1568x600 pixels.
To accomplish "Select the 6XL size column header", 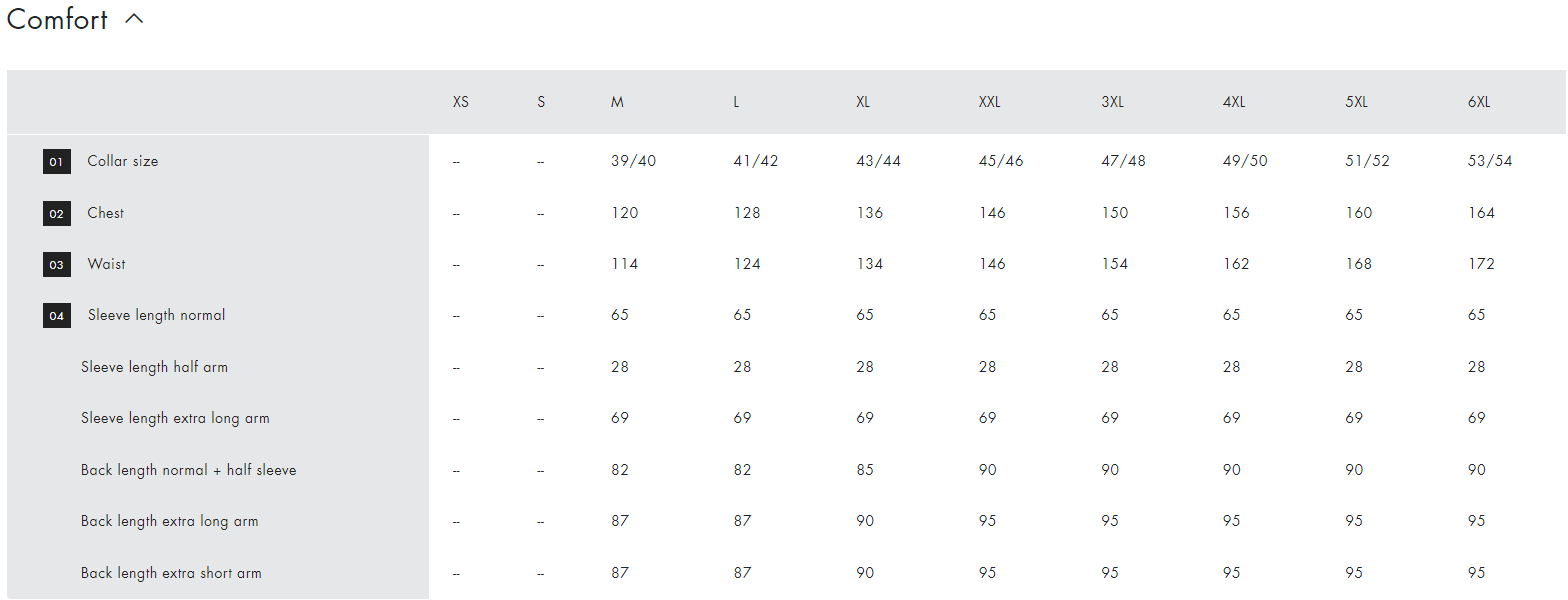I will (x=1479, y=102).
